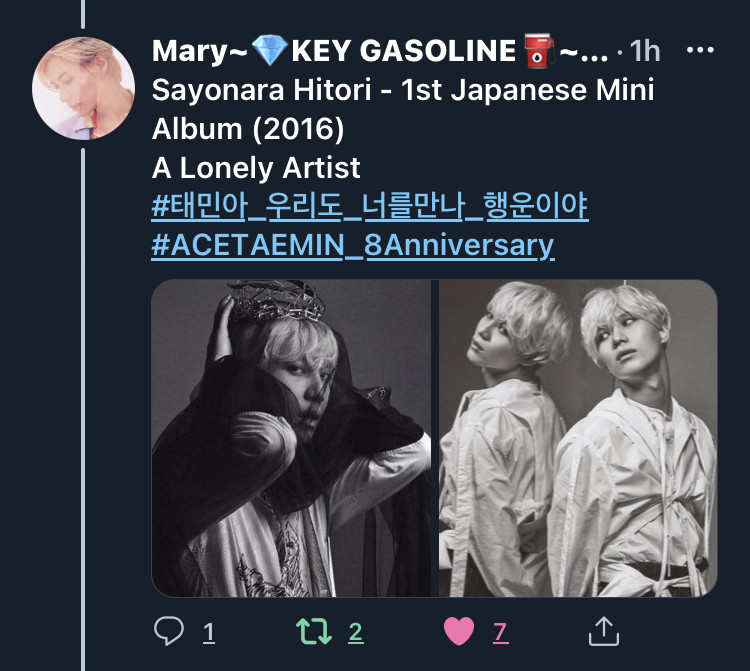Unlike the tweet via pink heart
This screenshot has width=750, height=671.
[459, 631]
